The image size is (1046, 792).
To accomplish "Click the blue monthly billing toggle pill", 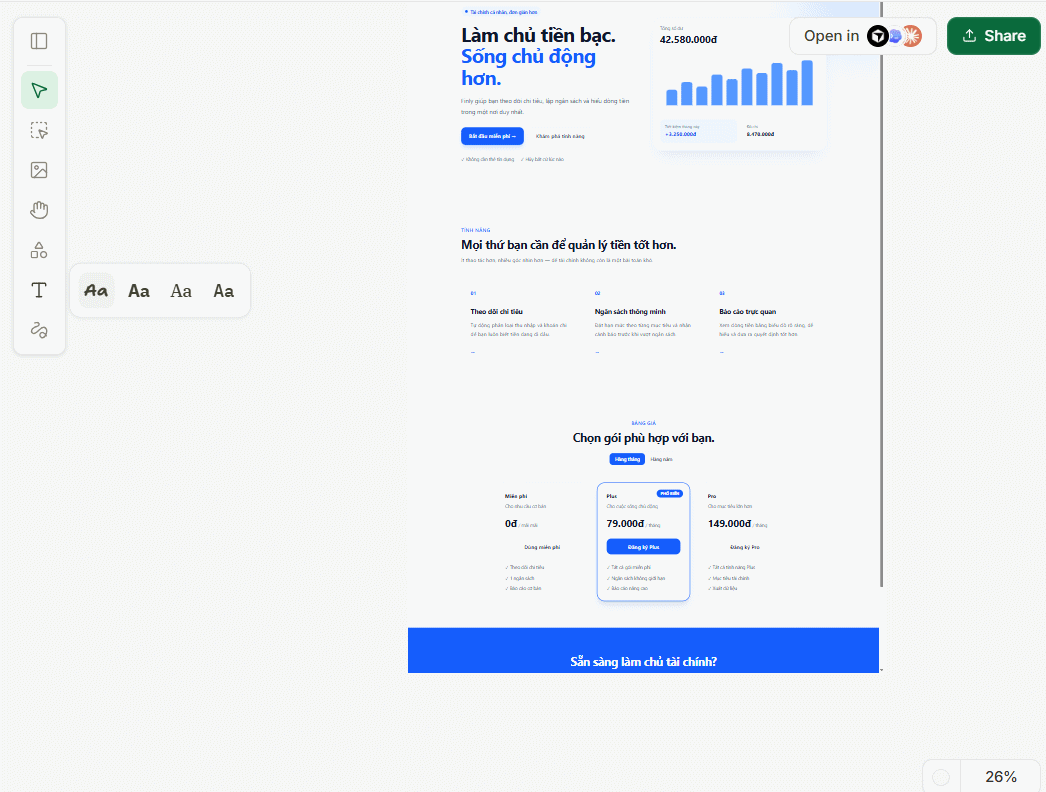I will [x=627, y=459].
